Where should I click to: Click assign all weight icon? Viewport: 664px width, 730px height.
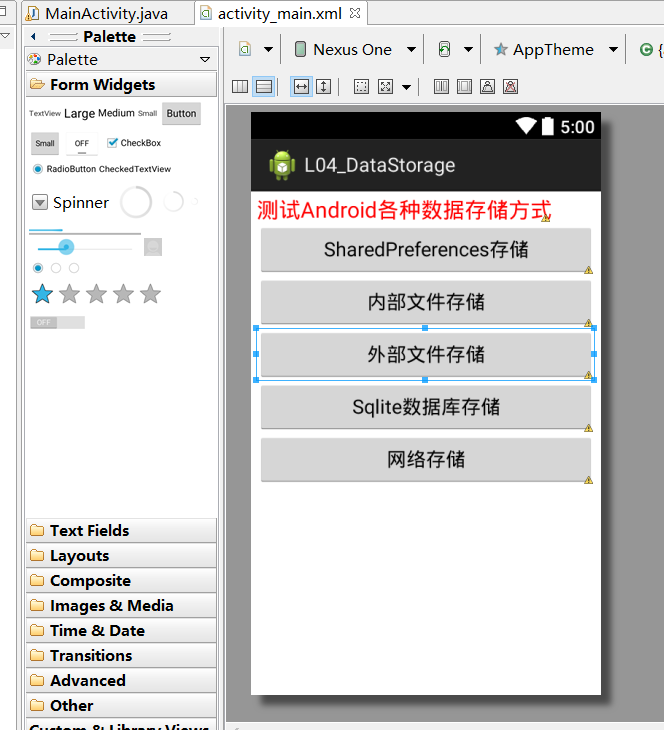point(464,87)
